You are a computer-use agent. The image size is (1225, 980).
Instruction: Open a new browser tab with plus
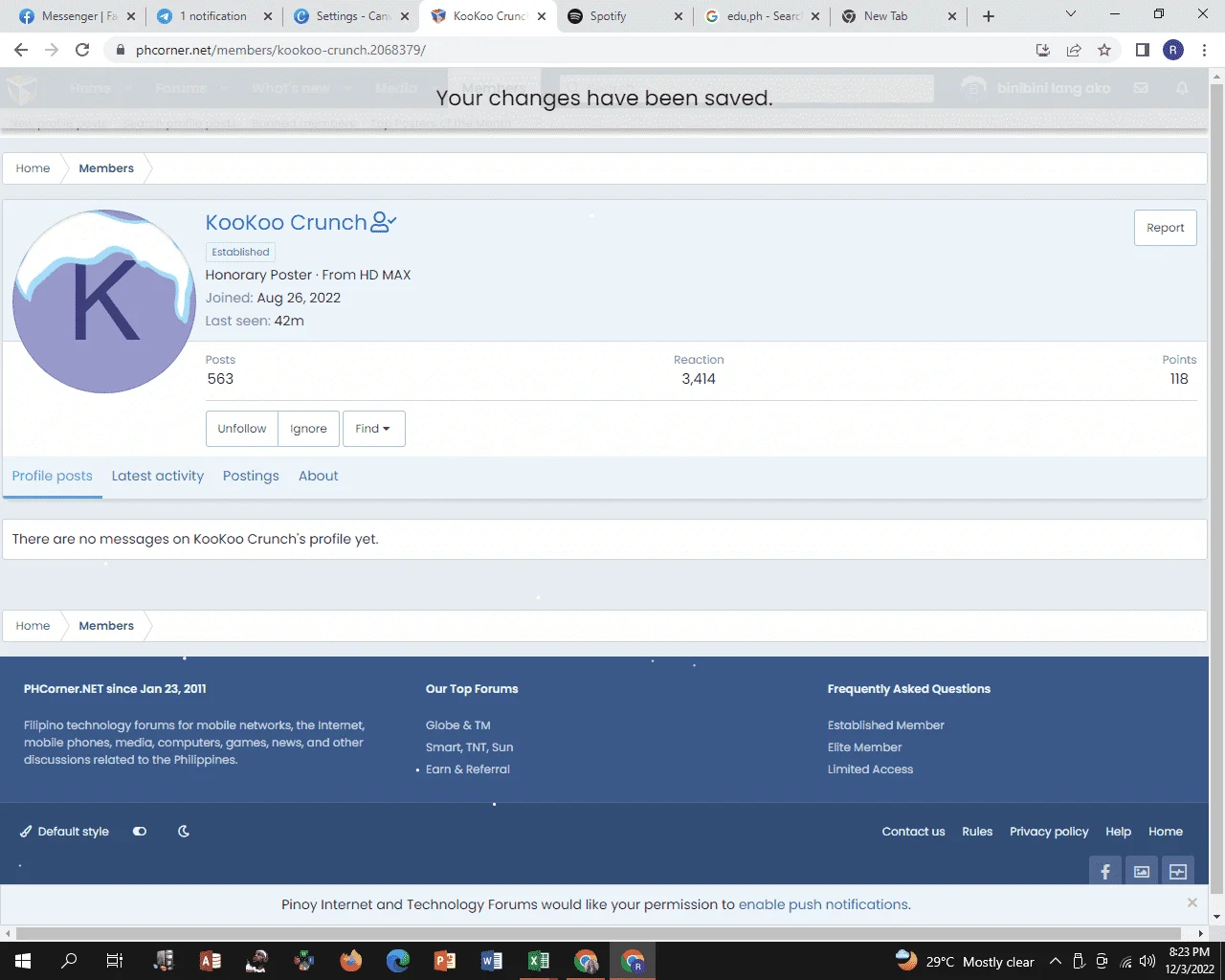[x=989, y=16]
